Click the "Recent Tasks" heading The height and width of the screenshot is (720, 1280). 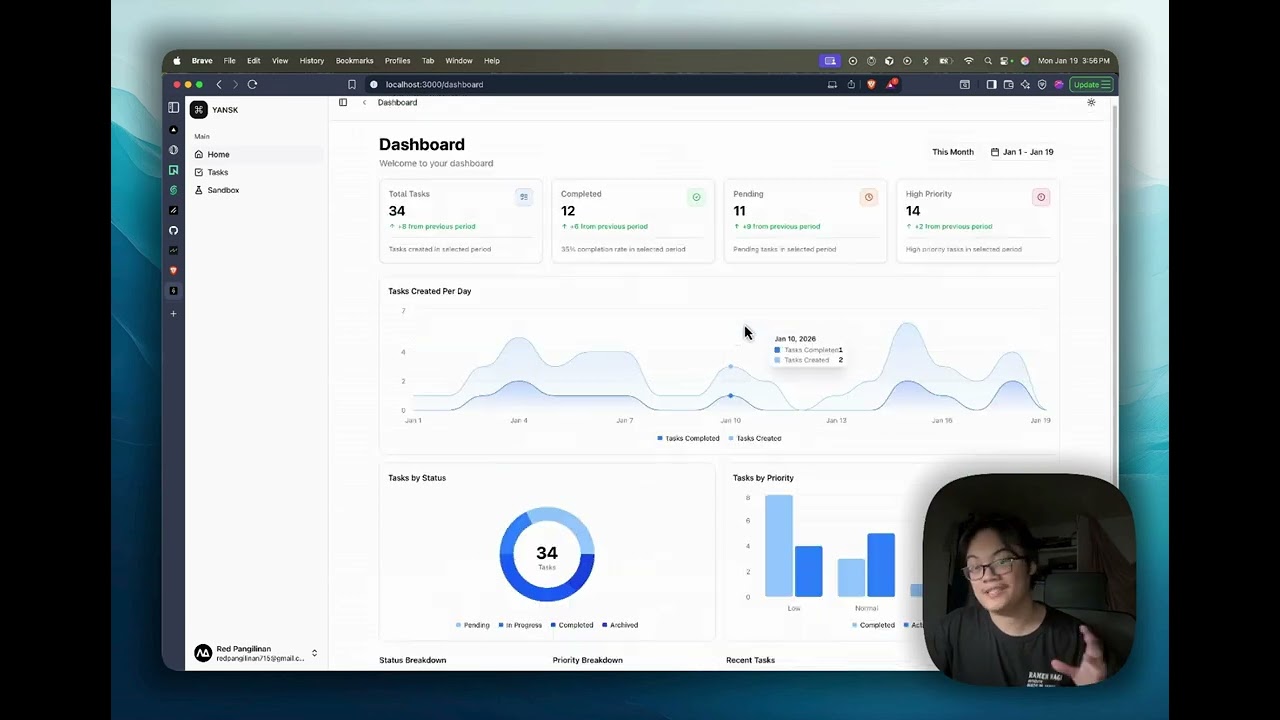pos(751,660)
